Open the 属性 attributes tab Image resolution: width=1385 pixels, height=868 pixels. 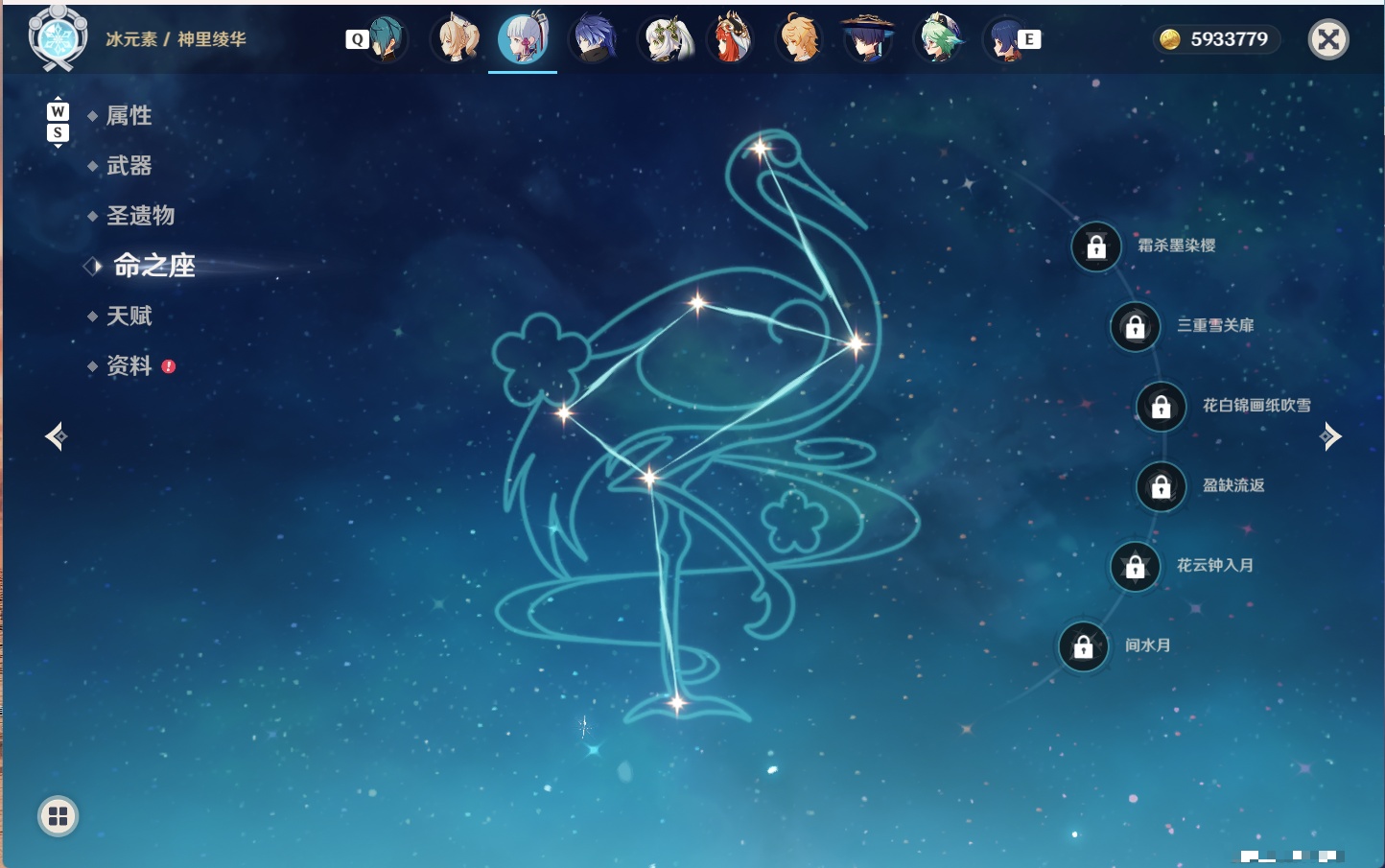pos(129,116)
